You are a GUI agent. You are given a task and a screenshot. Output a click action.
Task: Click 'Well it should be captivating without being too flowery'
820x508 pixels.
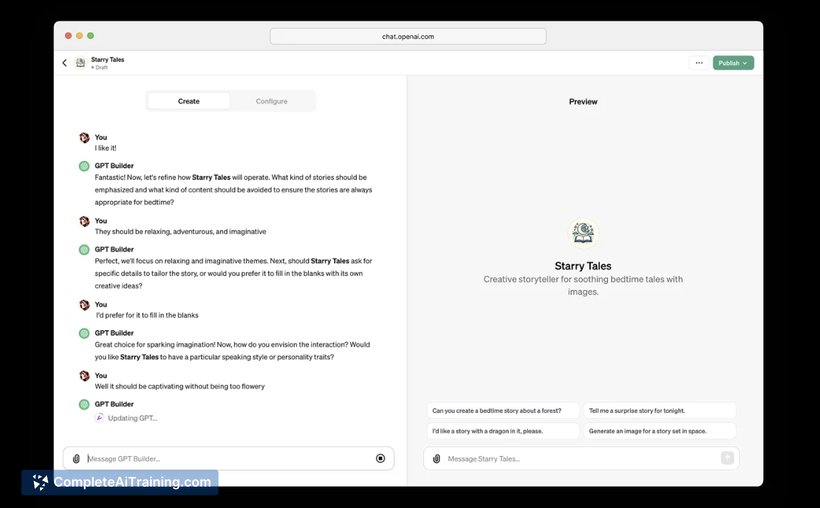179,386
